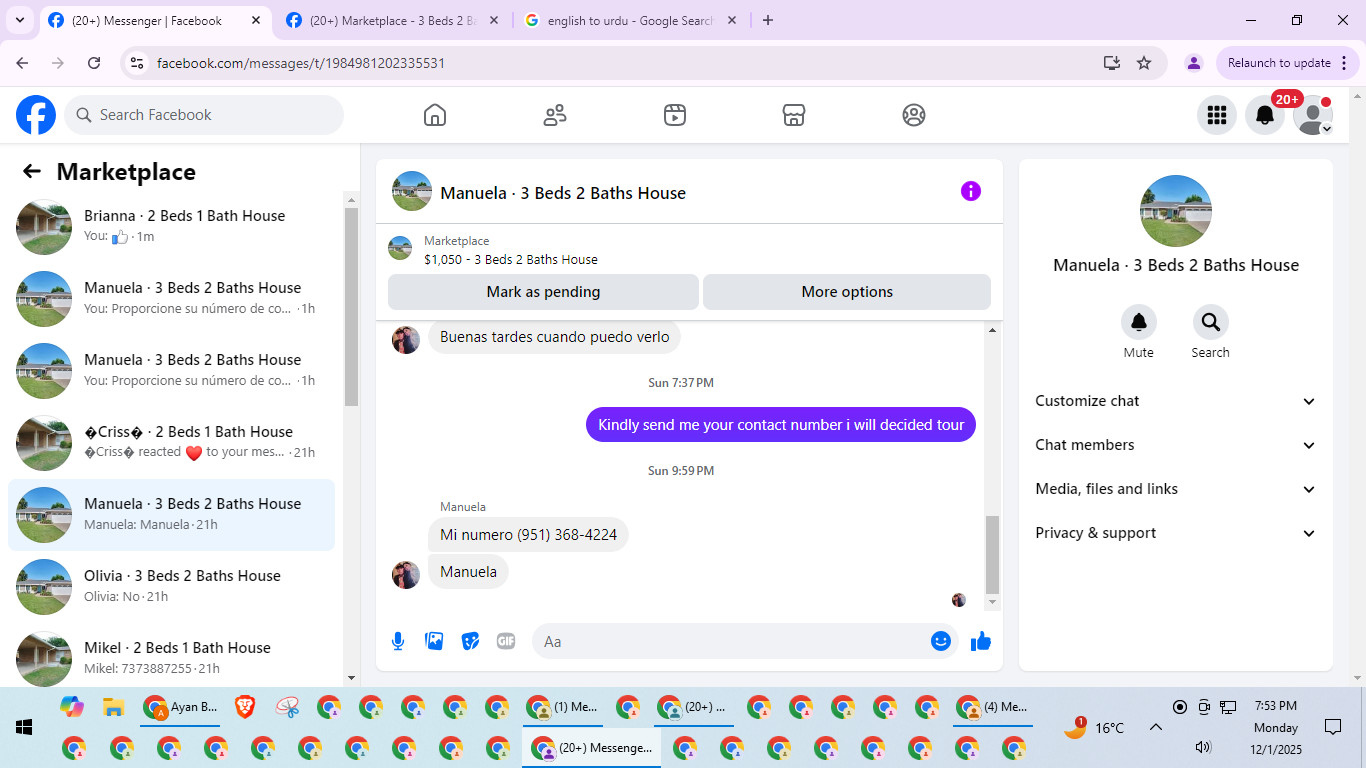Choose a GIF from the GIF icon
Screen dimensions: 1366x768
pos(506,641)
